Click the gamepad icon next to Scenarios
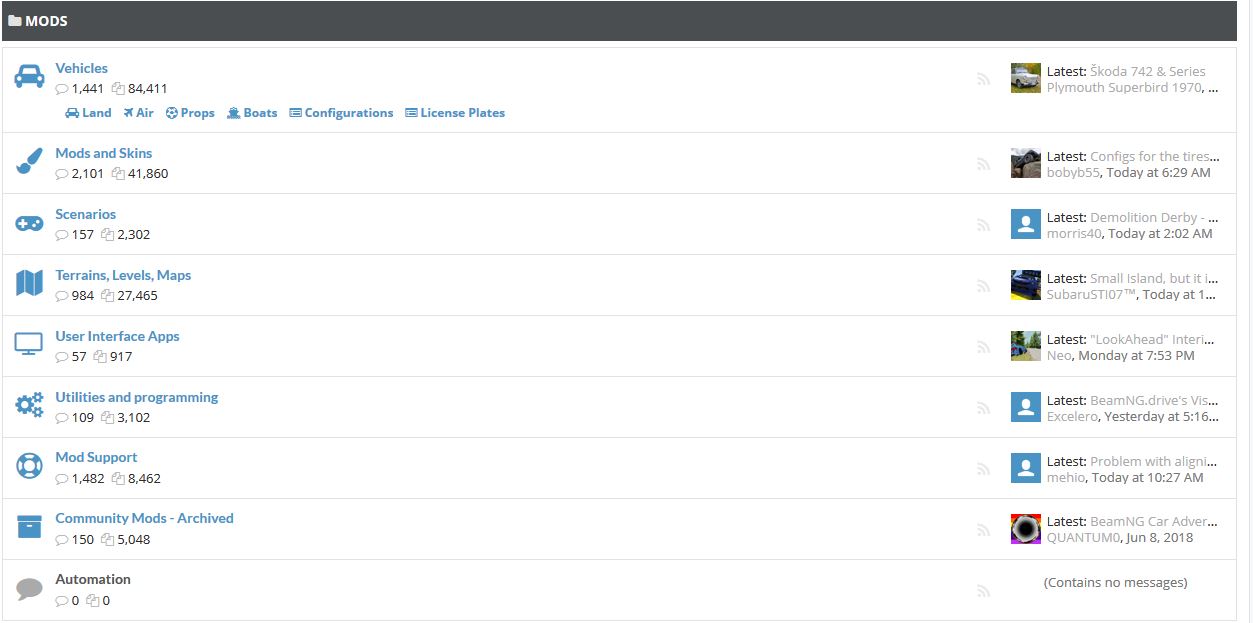1253x623 pixels. pos(29,224)
